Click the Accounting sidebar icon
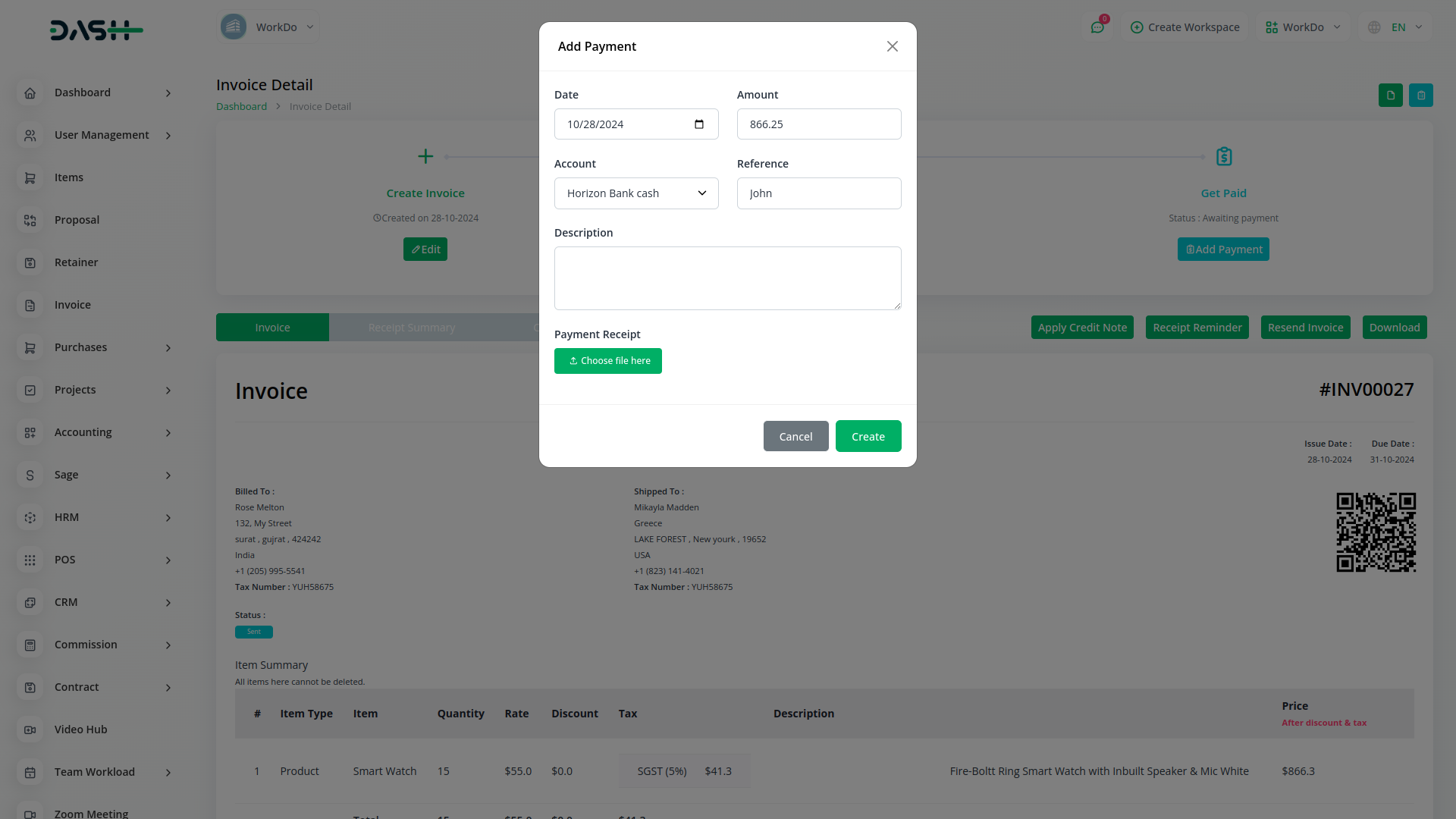This screenshot has width=1456, height=819. (x=30, y=432)
